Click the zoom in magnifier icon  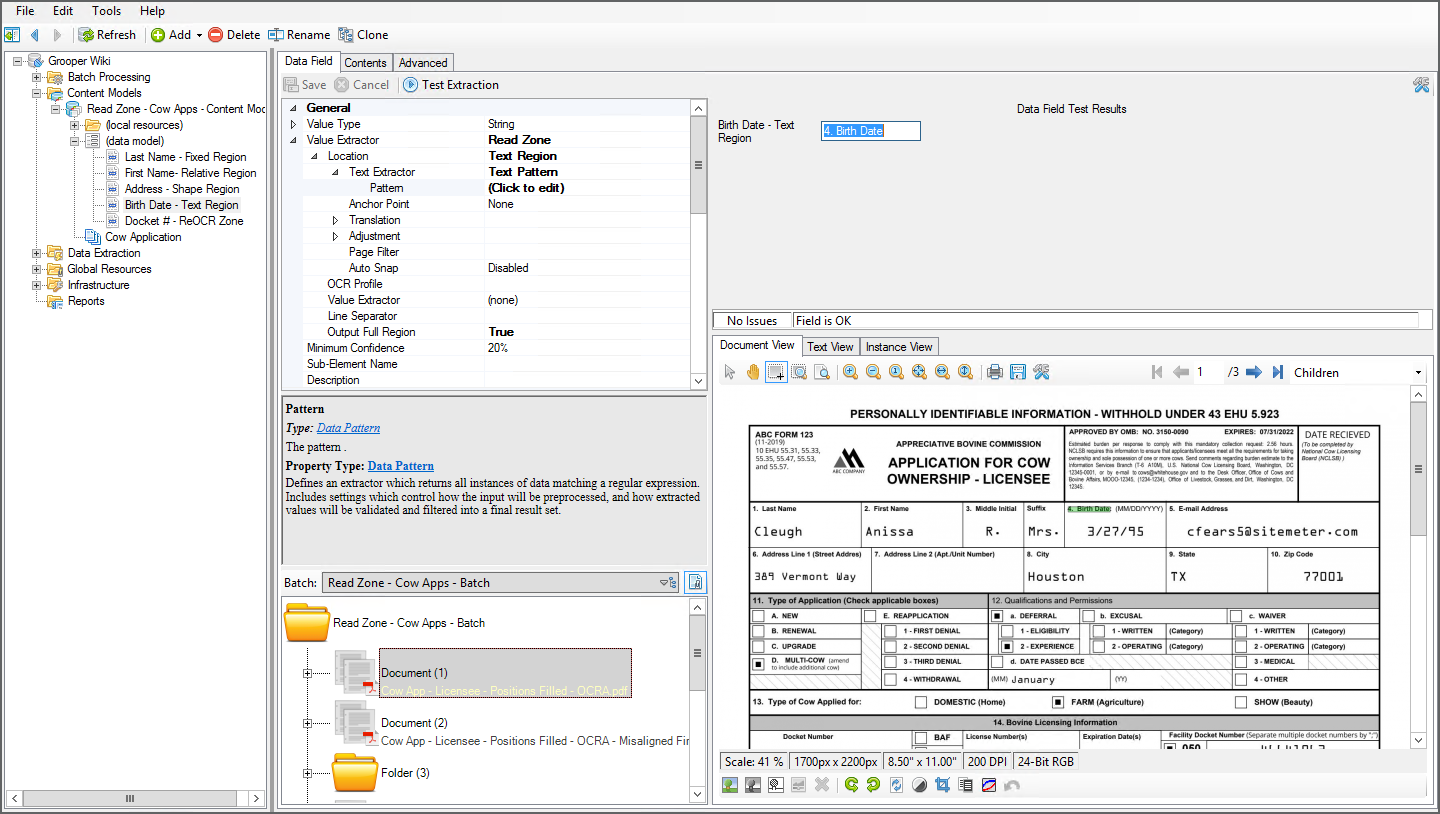click(850, 372)
